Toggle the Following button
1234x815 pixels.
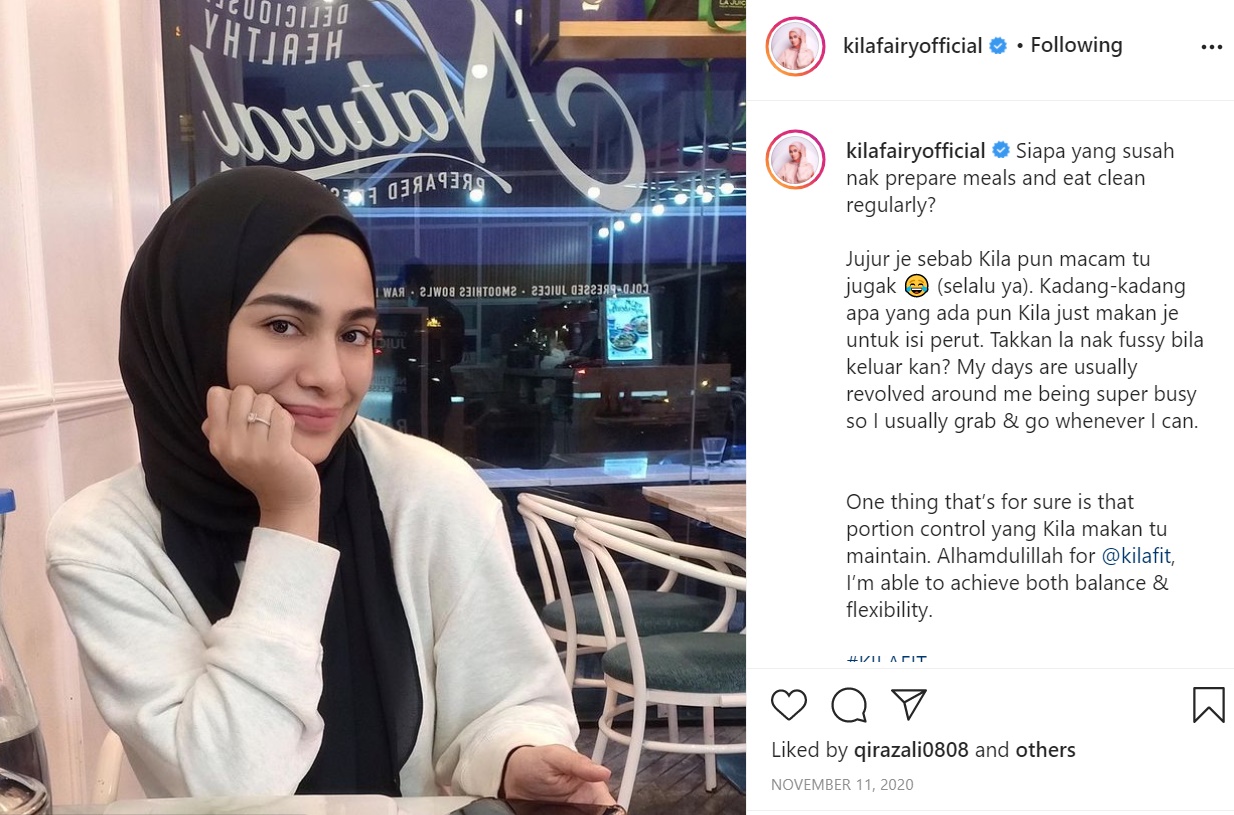[1076, 45]
